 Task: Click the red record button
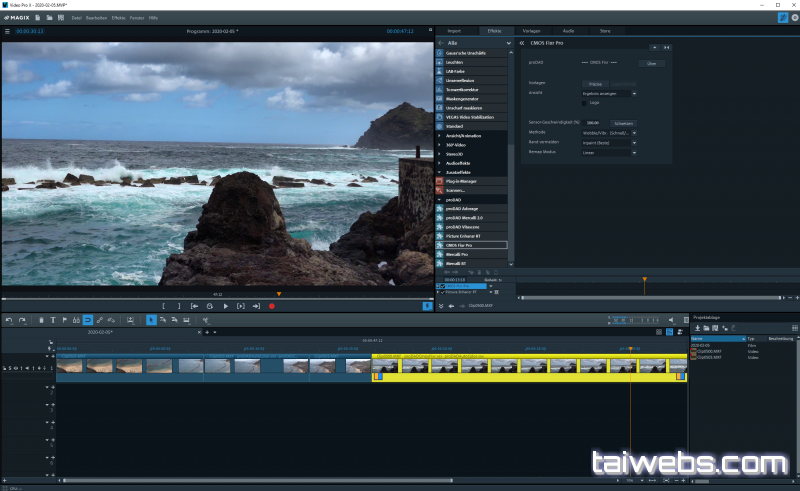271,306
